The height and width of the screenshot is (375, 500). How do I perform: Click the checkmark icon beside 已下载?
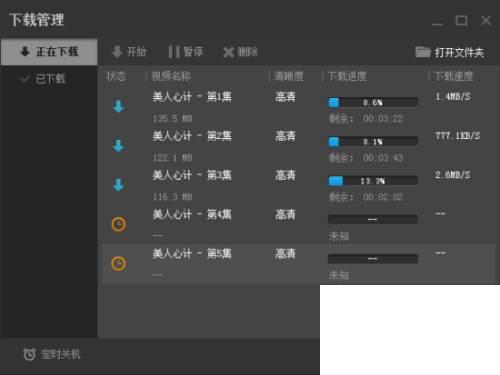click(24, 79)
